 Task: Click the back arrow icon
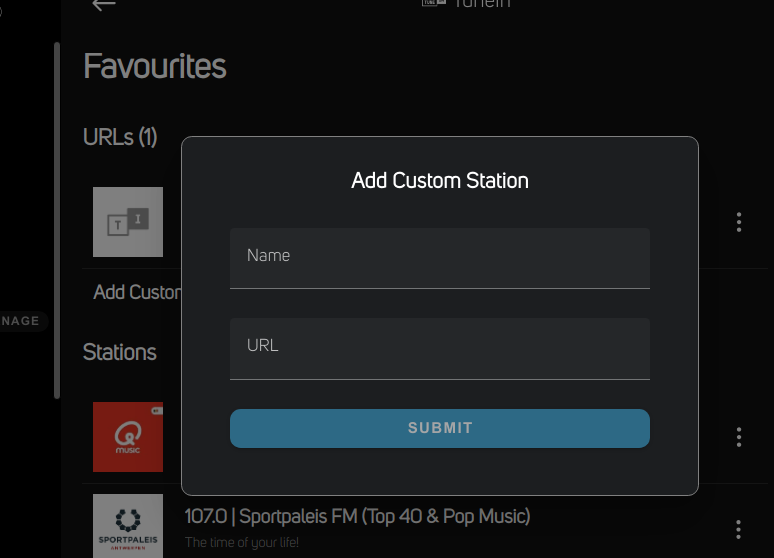(103, 4)
